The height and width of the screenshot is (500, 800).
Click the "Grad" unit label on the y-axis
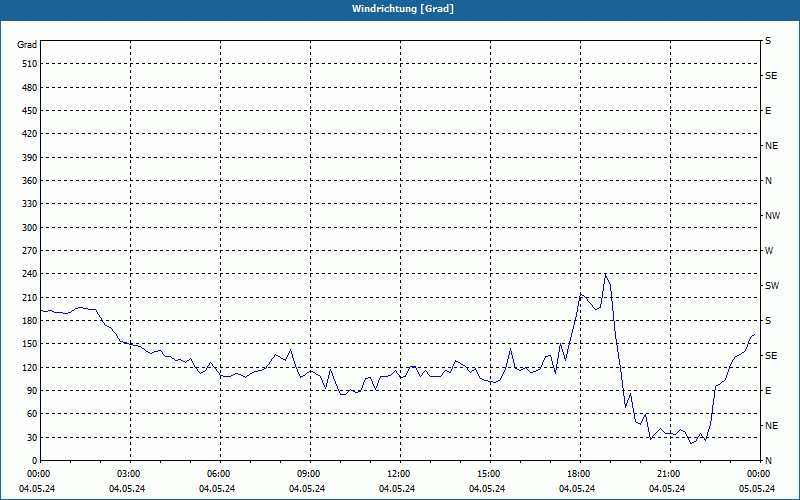click(x=27, y=45)
